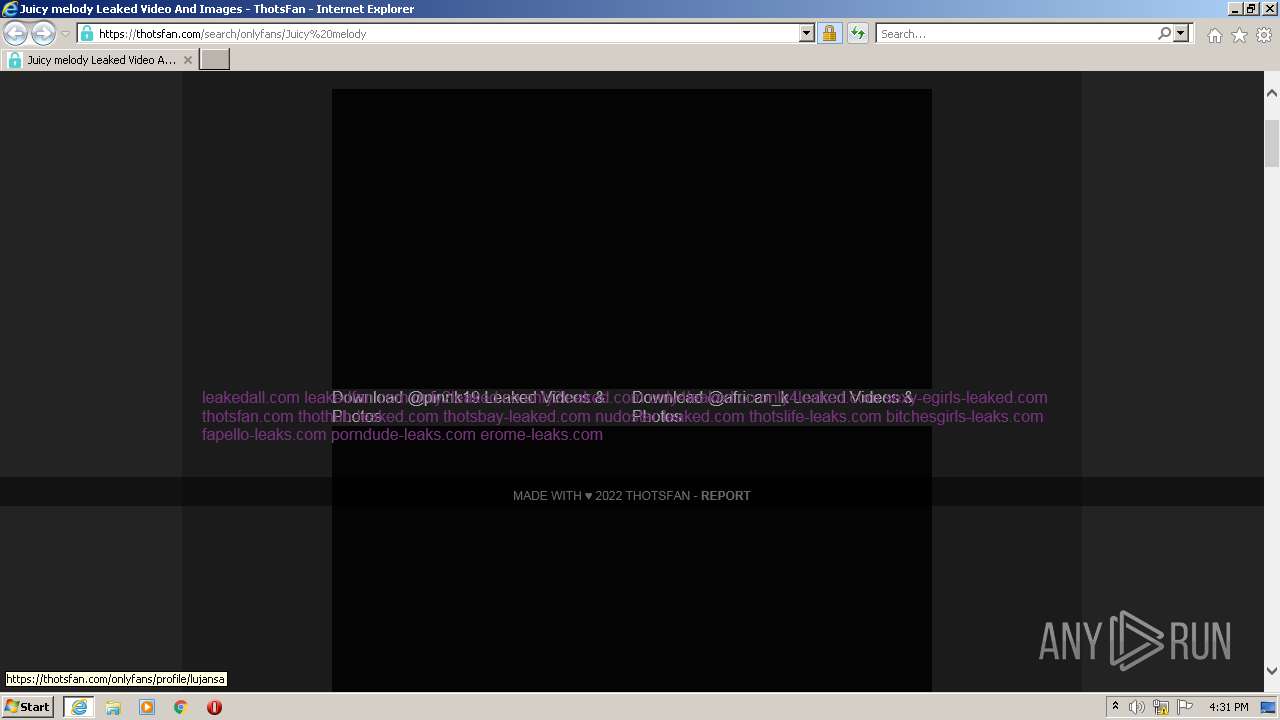
Task: Open the thotsbay-leaked.com link
Action: pos(517,417)
